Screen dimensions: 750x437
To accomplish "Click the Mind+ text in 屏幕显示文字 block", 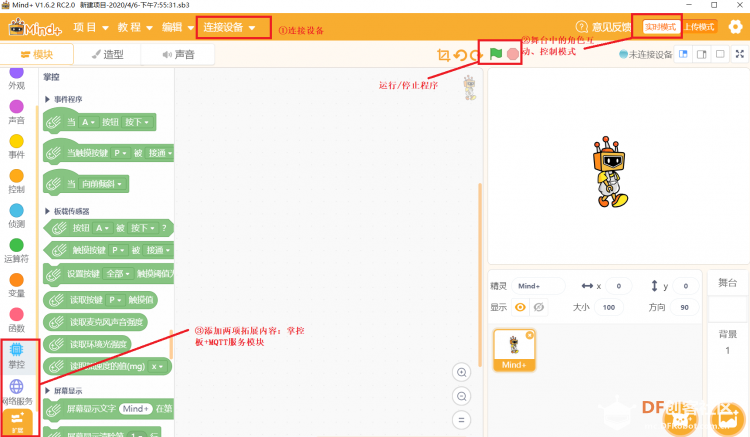I will [135, 409].
